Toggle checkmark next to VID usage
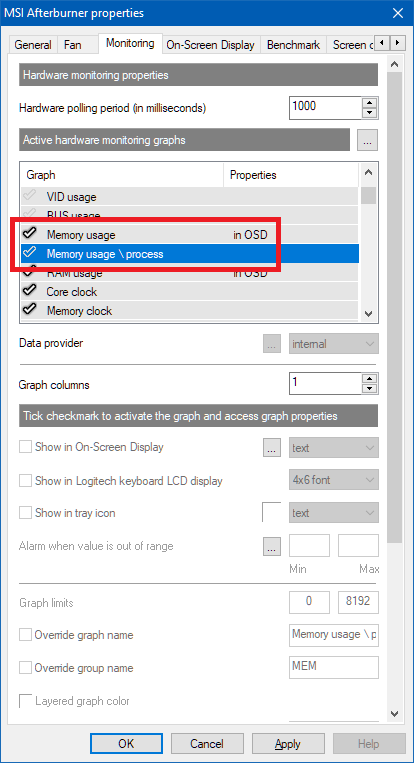 29,197
